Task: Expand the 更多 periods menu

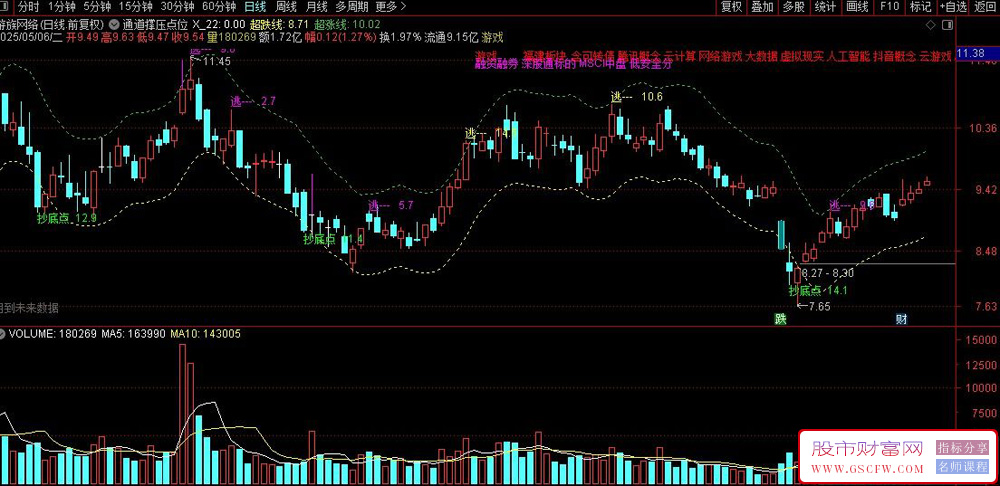Action: pyautogui.click(x=390, y=7)
